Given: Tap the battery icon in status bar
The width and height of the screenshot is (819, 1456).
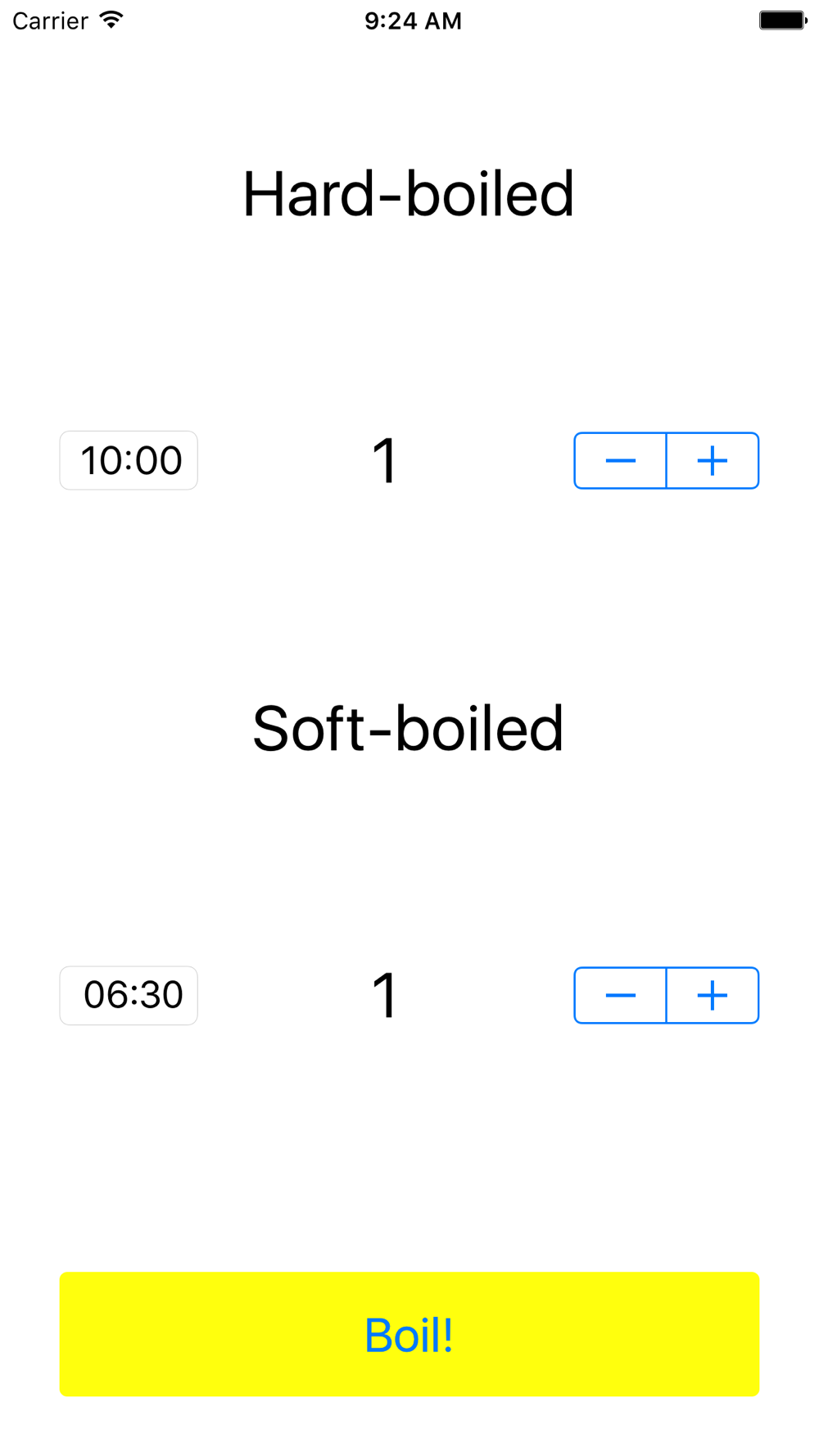Looking at the screenshot, I should 783,20.
